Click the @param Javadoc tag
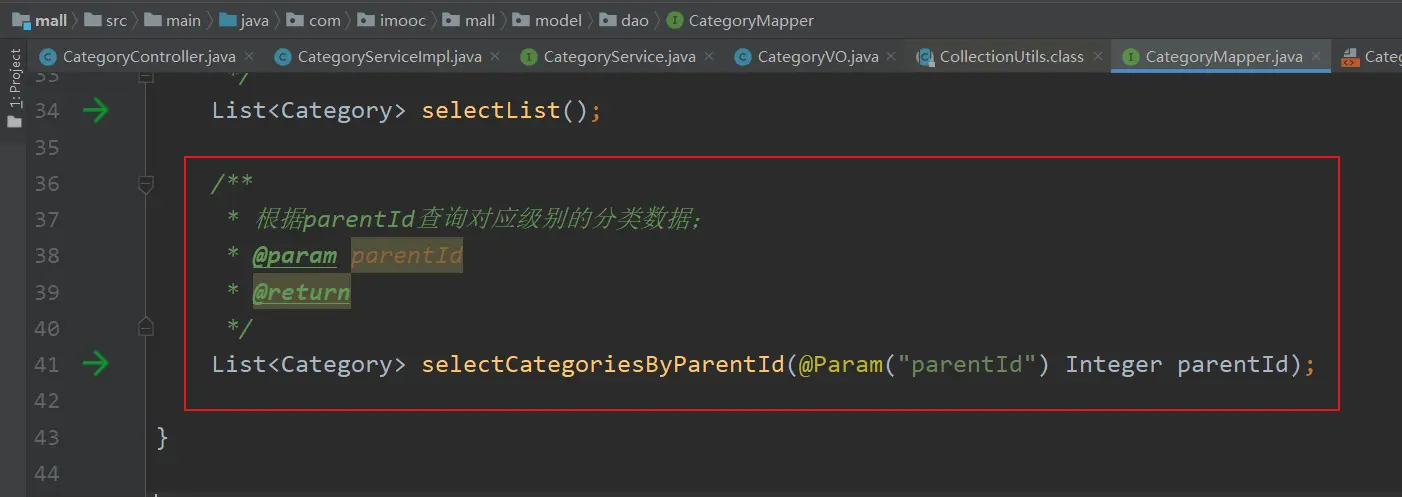1402x497 pixels. click(x=294, y=256)
